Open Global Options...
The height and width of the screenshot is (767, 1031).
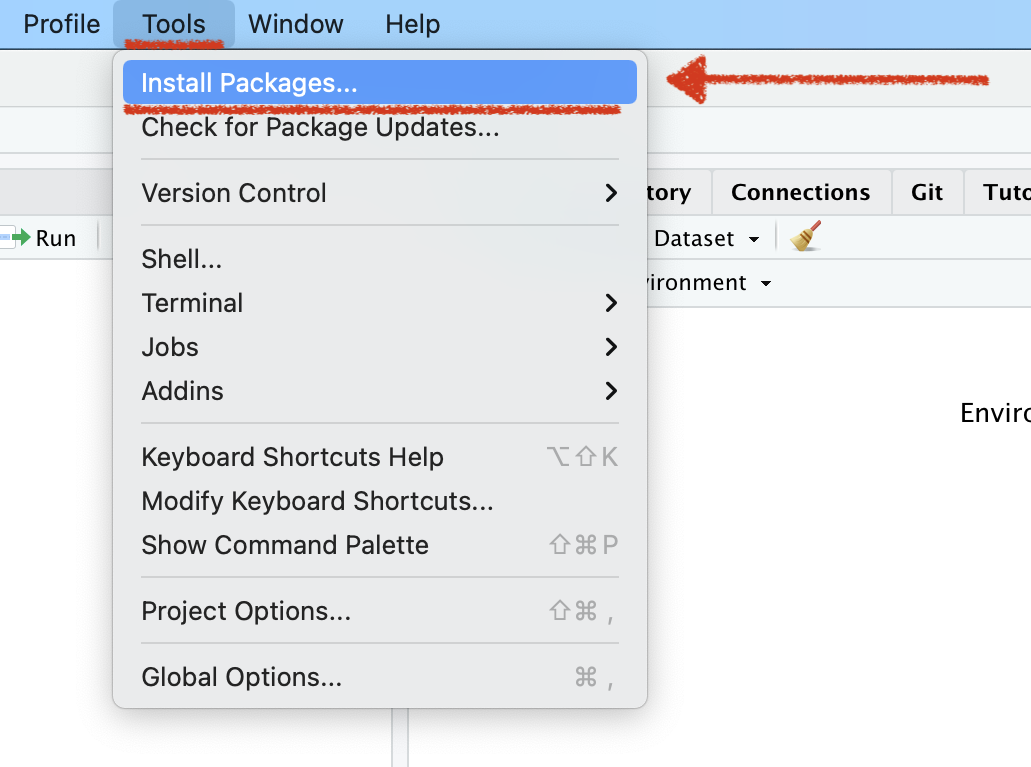241,677
